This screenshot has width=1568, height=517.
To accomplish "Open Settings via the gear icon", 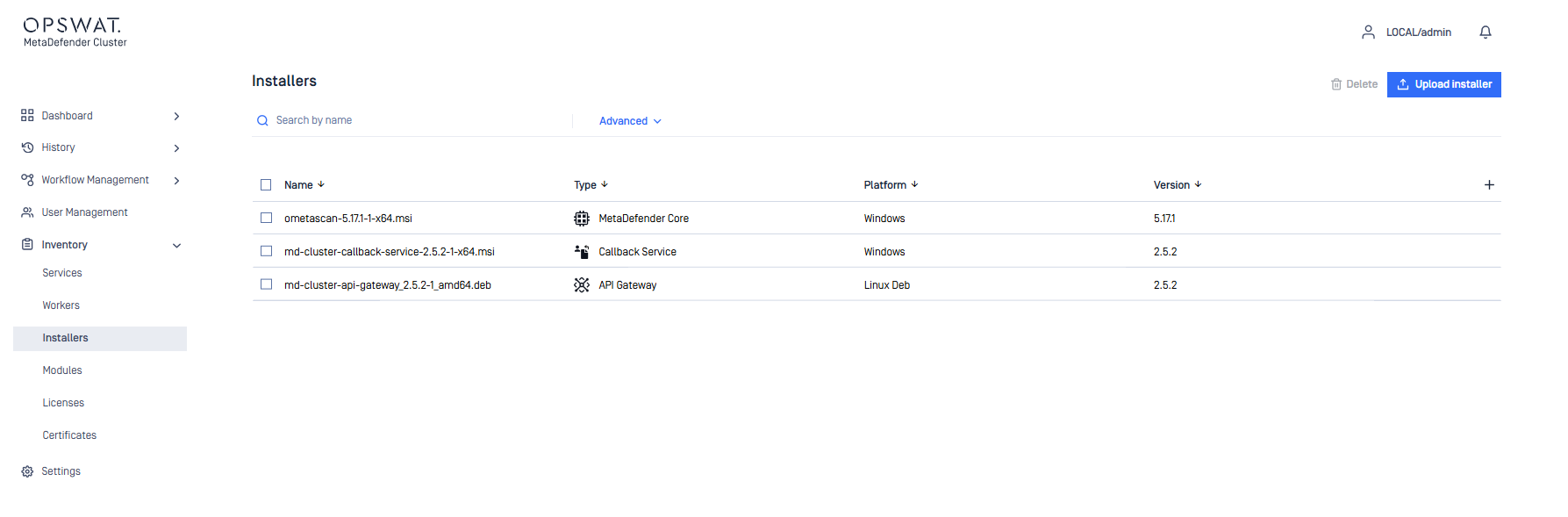I will [27, 471].
